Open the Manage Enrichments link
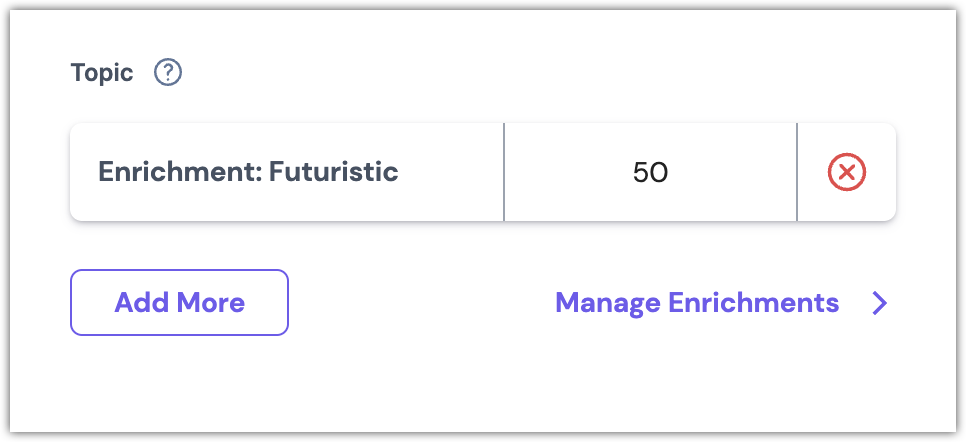The width and height of the screenshot is (966, 442). point(697,303)
